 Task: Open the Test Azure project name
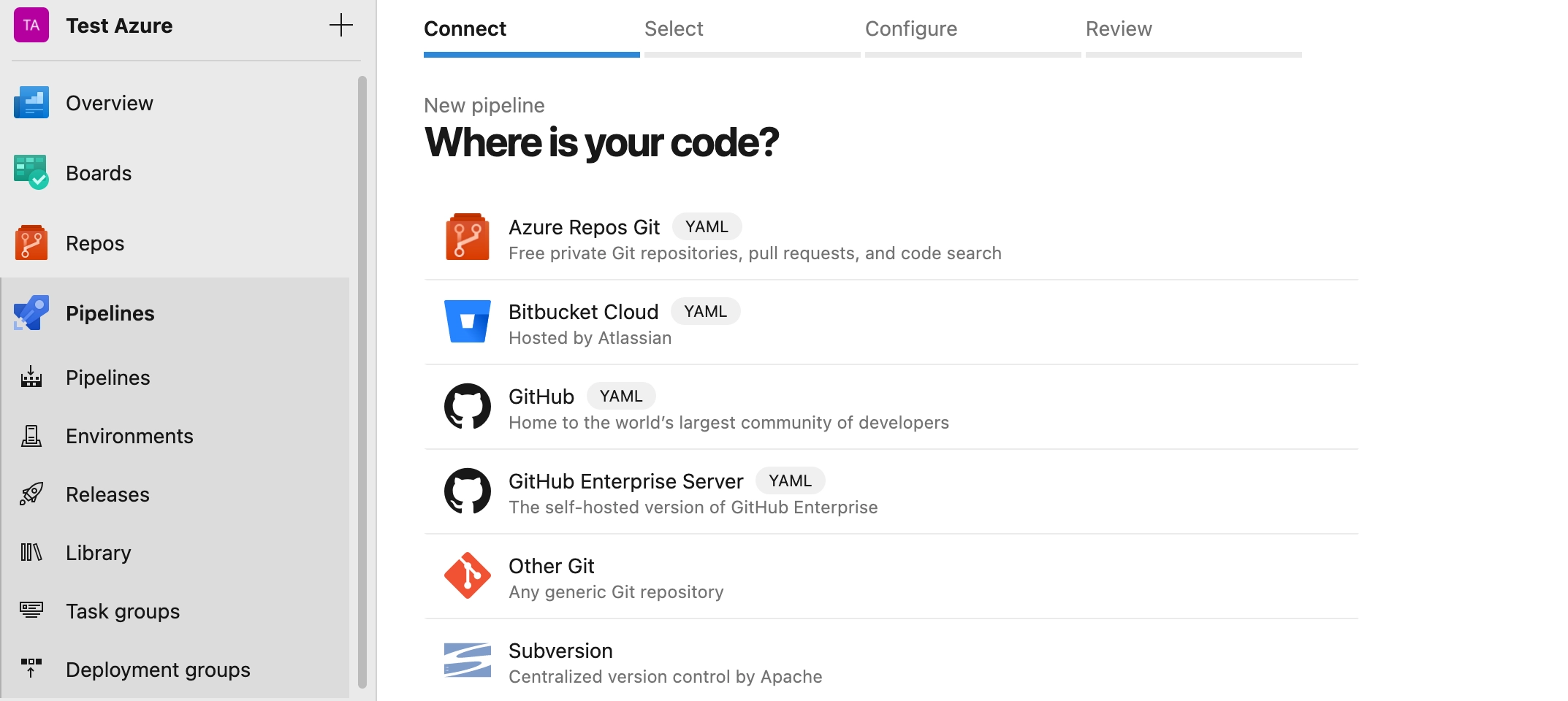click(119, 26)
